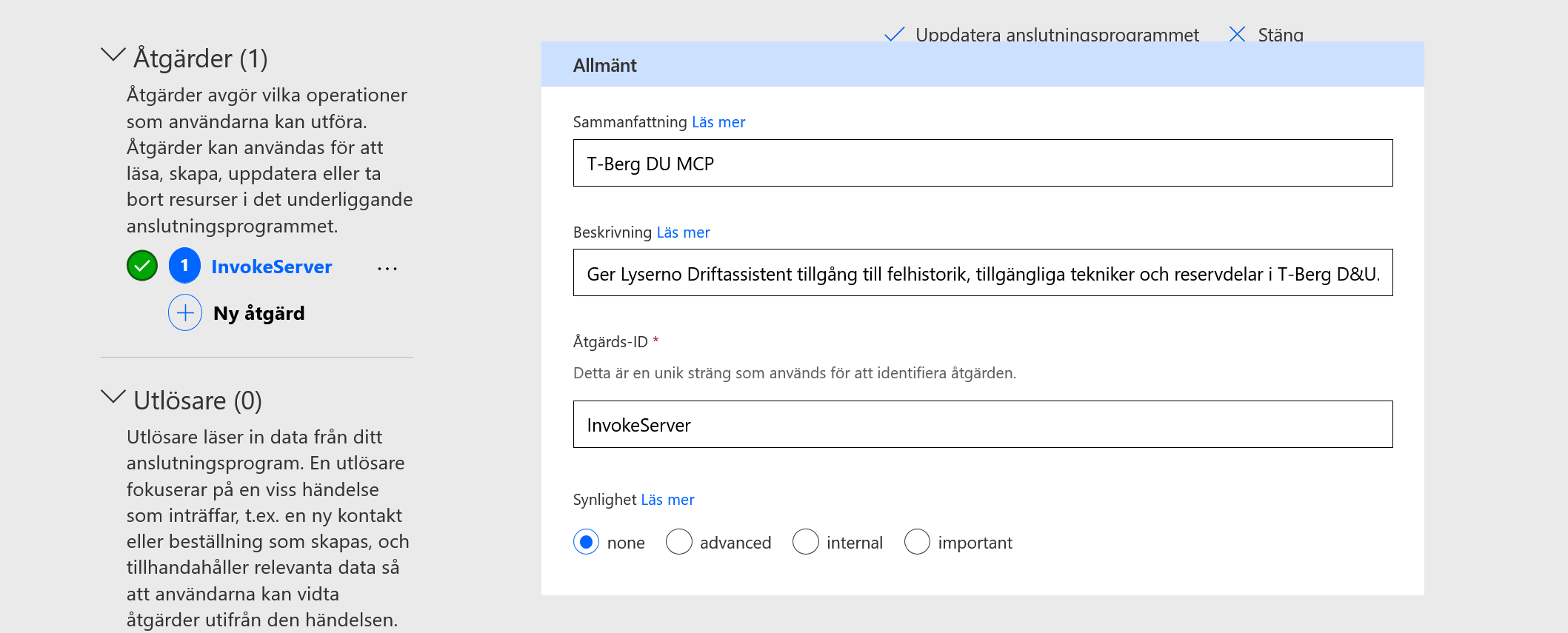
Task: Click the Åtgärds-ID label text
Action: coord(610,342)
